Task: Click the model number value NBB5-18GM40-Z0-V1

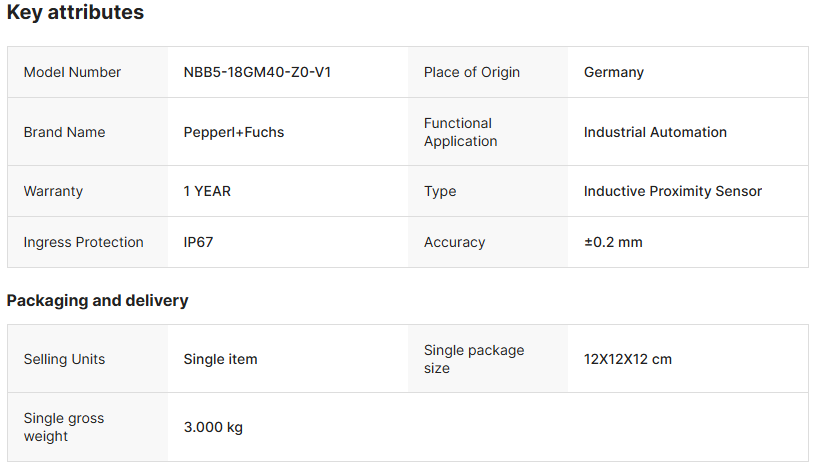Action: point(257,72)
